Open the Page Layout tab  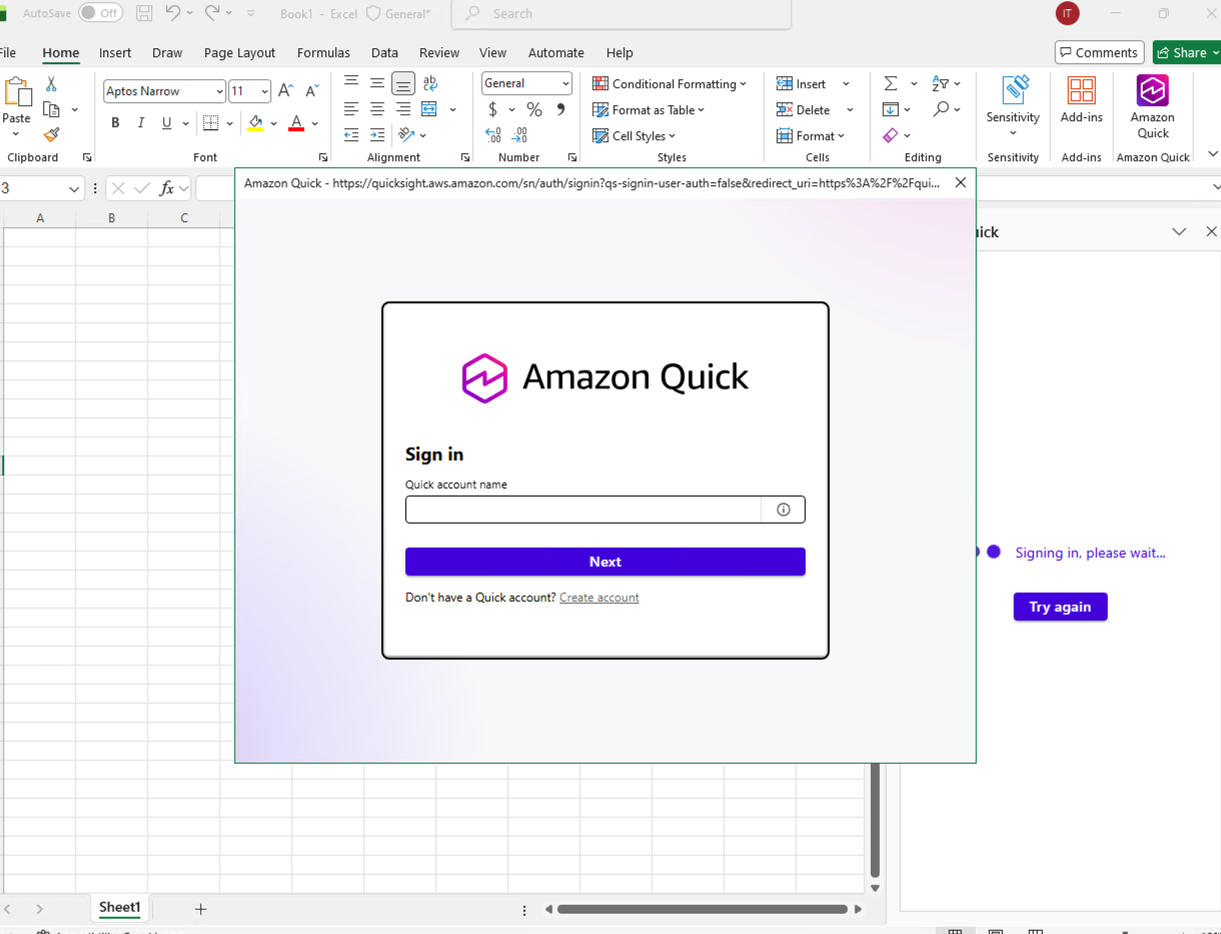(x=239, y=53)
